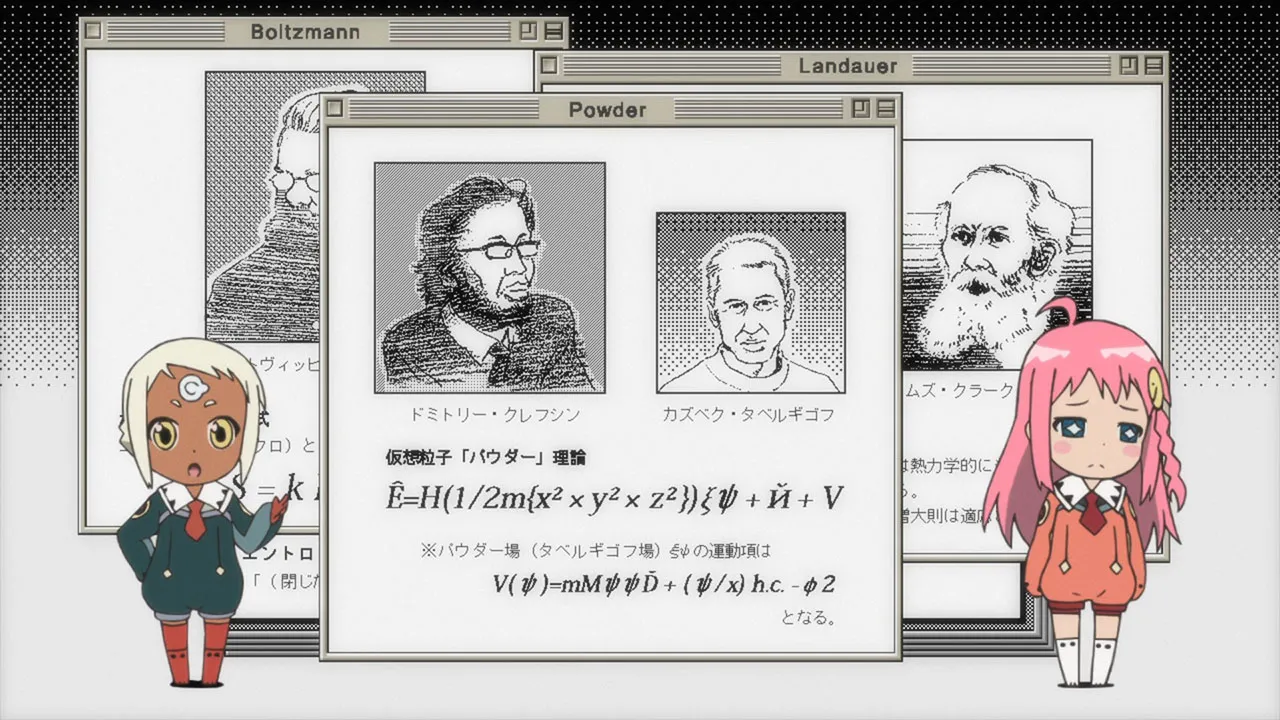Click the text となる。
Screen dimensions: 1280x720
(808, 618)
